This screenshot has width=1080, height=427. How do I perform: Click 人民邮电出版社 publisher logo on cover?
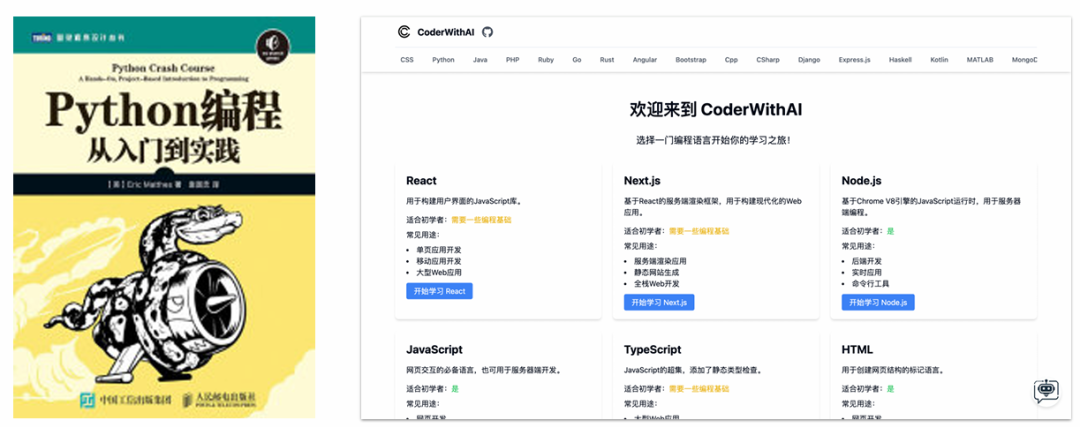point(222,399)
